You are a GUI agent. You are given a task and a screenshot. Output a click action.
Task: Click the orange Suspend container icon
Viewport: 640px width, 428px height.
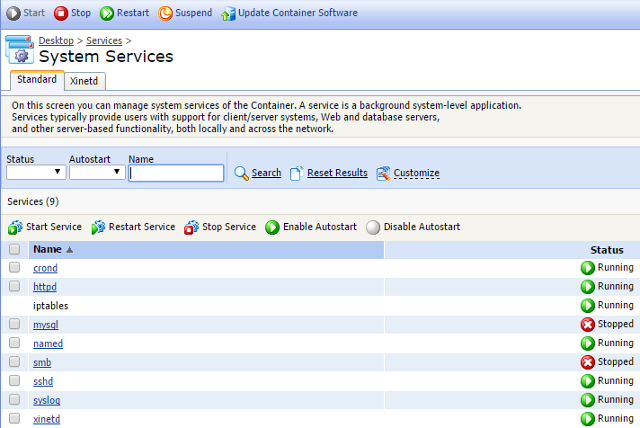tap(165, 13)
